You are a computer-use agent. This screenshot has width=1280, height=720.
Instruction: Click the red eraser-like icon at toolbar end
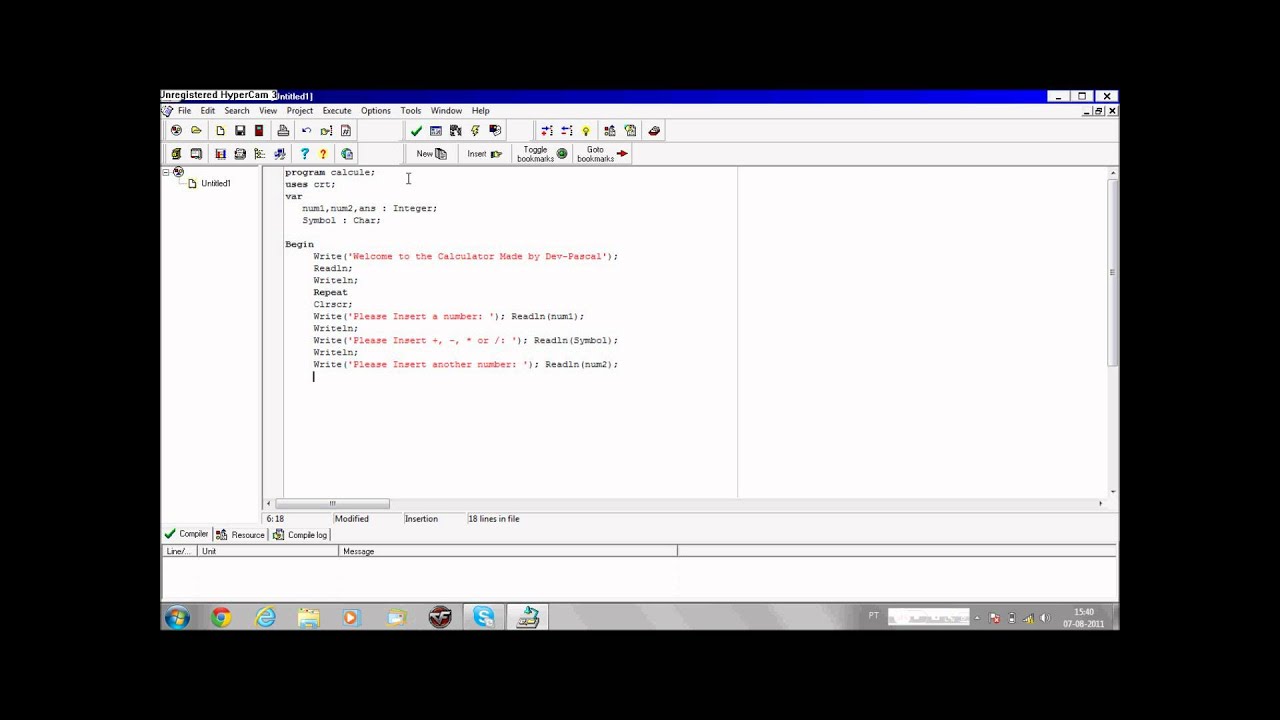tap(654, 131)
